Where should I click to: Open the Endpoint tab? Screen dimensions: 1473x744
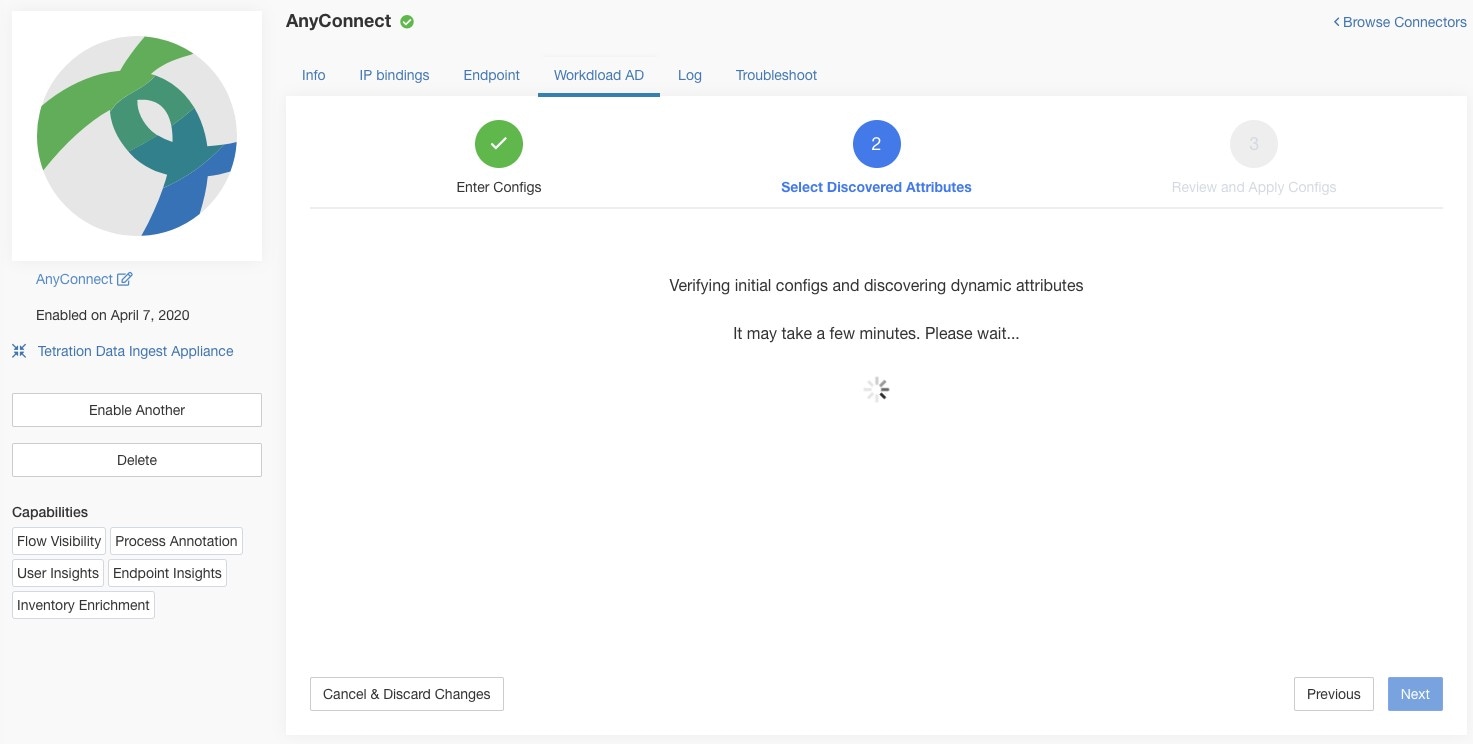[491, 75]
